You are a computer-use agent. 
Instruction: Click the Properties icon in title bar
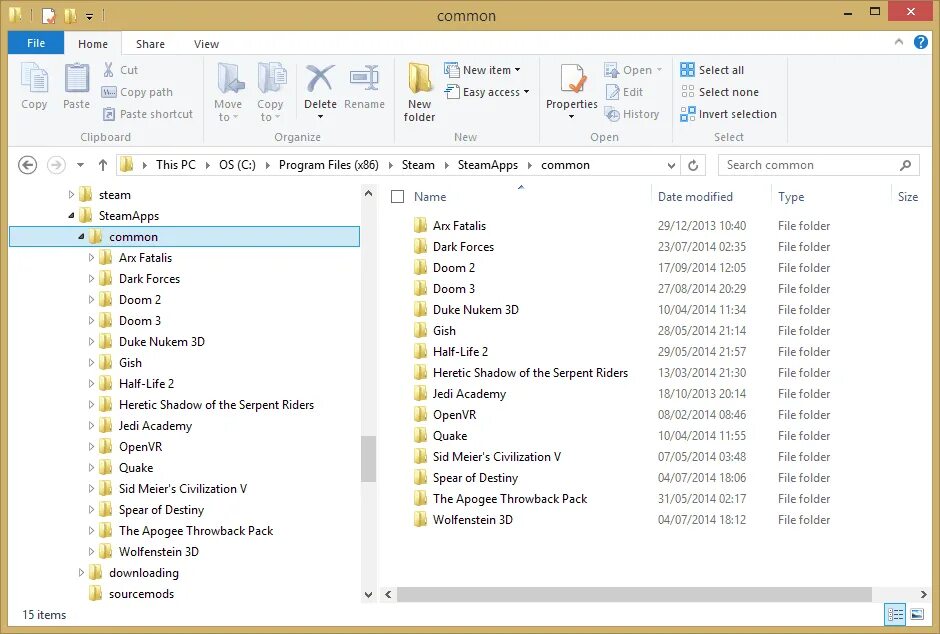tap(49, 15)
